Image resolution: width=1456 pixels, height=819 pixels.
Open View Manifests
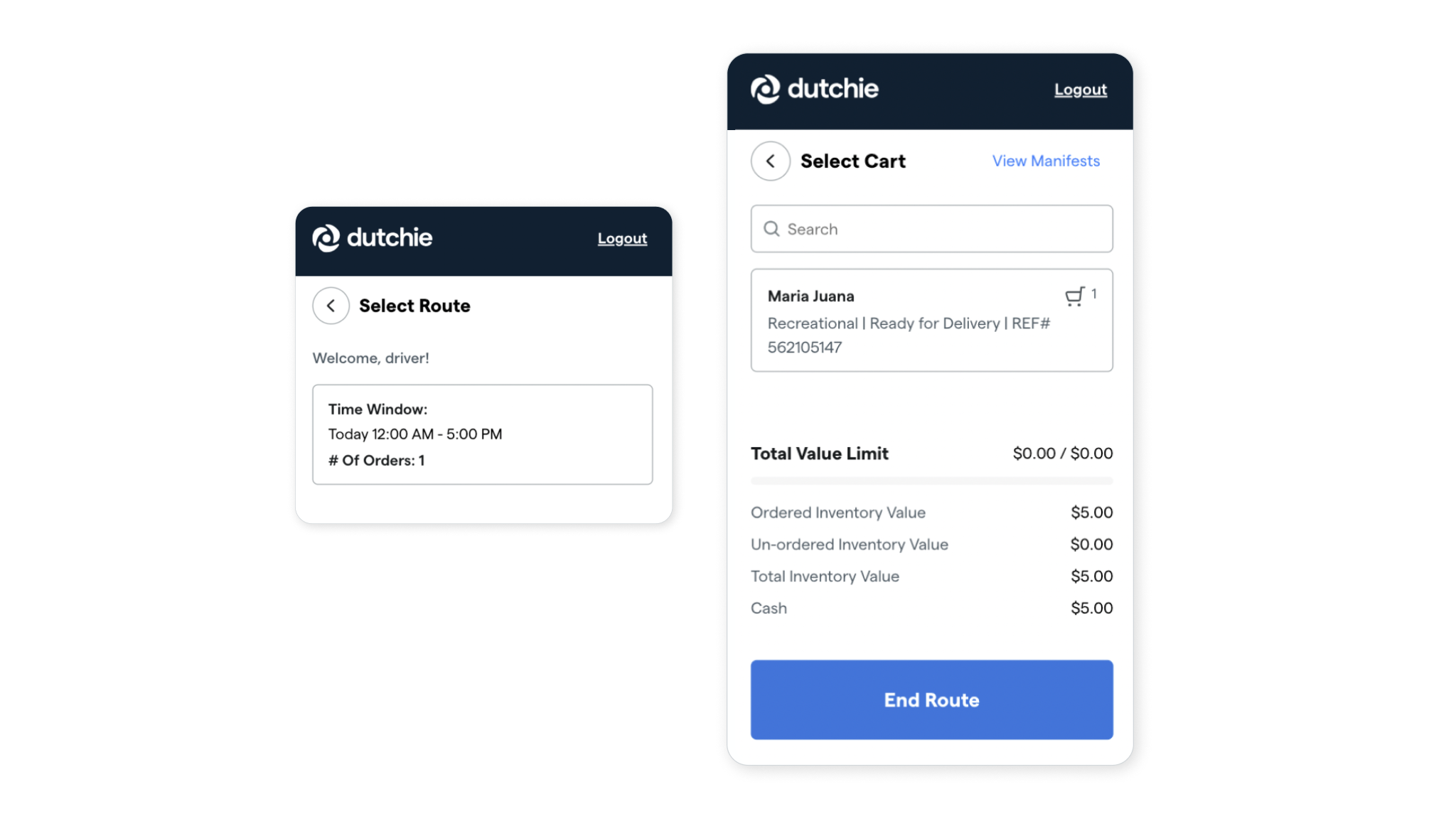pos(1045,161)
